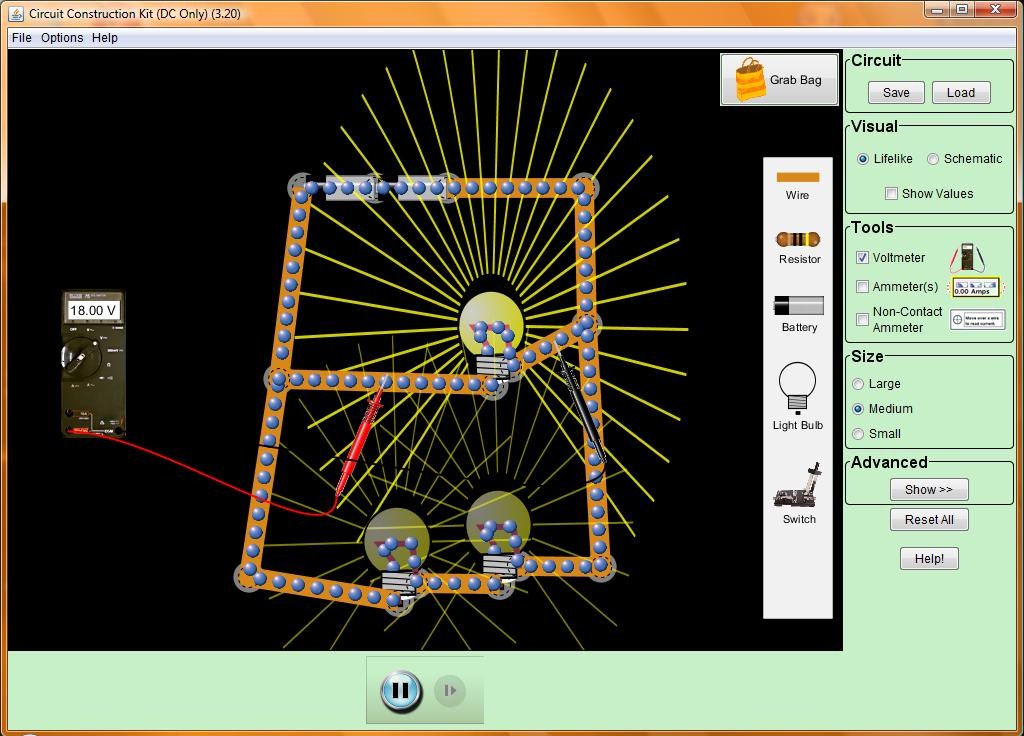
Task: Click the non-contact ammeter icon in Tools
Action: (977, 319)
